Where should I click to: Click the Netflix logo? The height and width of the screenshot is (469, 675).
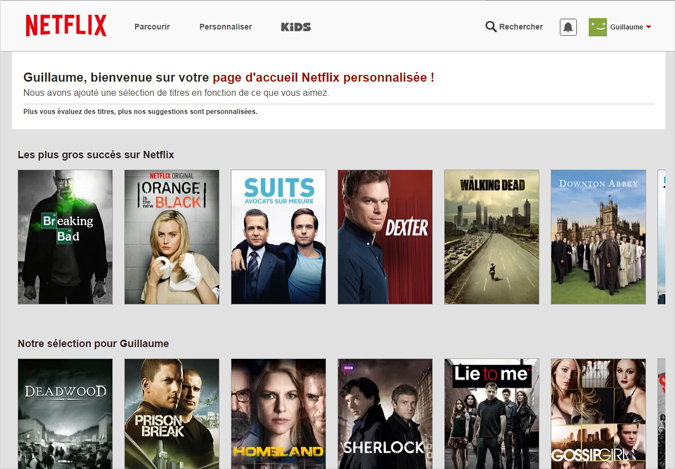[66, 26]
